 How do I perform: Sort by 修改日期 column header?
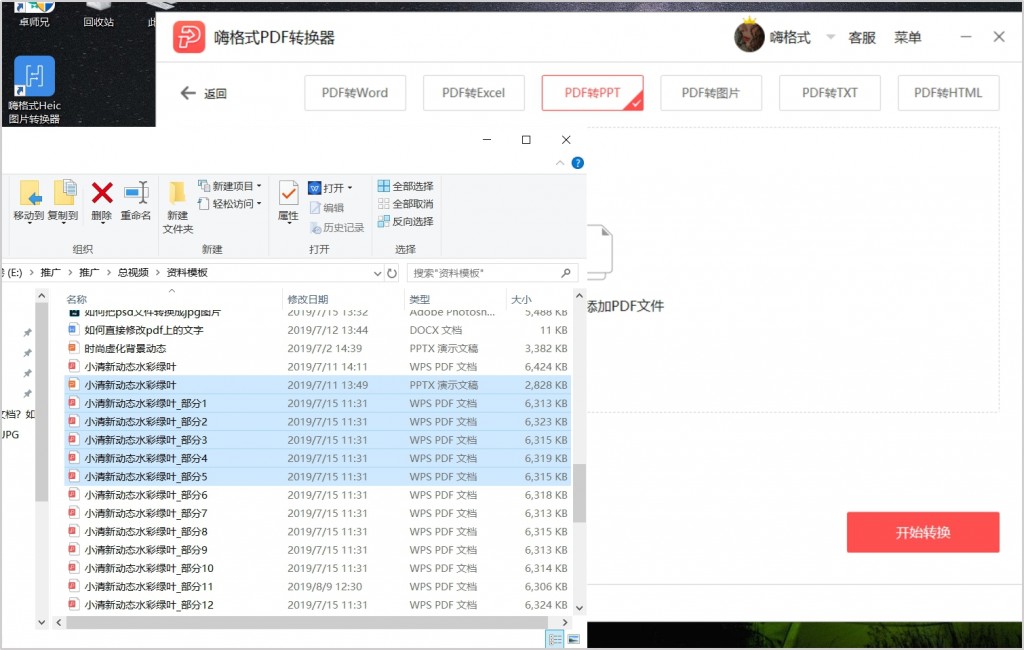pyautogui.click(x=308, y=299)
